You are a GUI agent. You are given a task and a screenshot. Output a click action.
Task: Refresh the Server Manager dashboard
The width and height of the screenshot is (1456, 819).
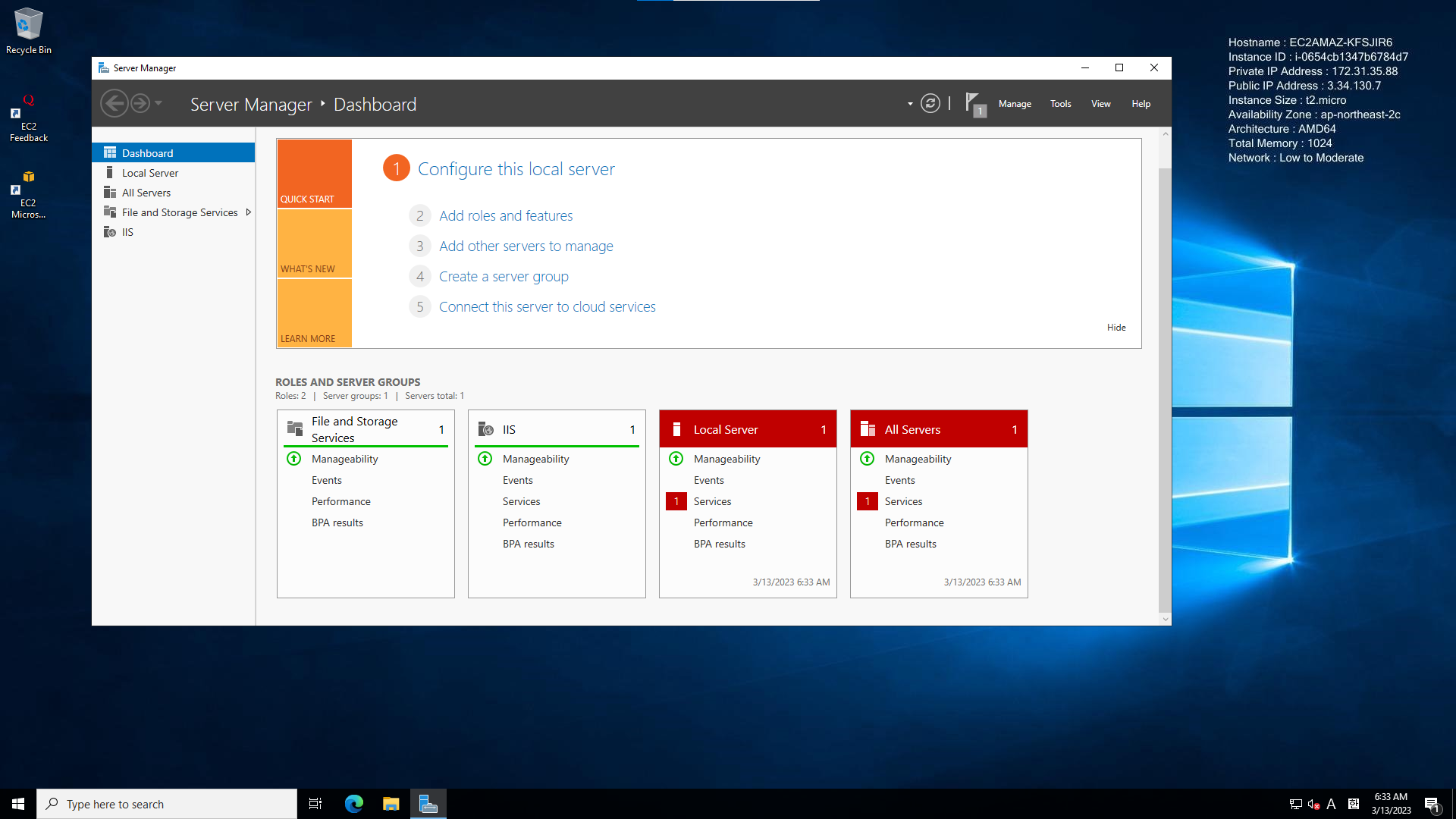(x=930, y=103)
